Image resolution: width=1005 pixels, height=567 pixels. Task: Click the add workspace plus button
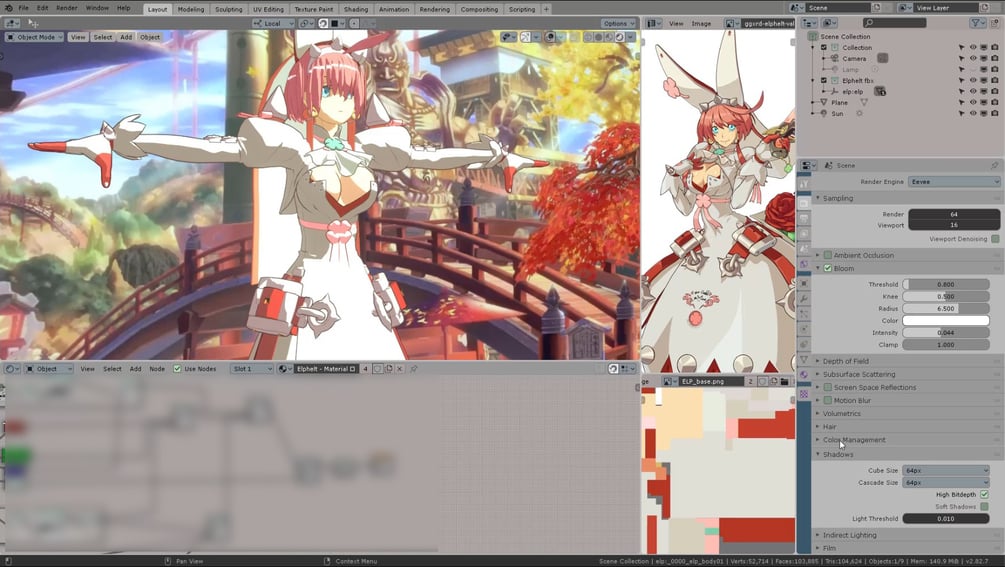[x=546, y=9]
